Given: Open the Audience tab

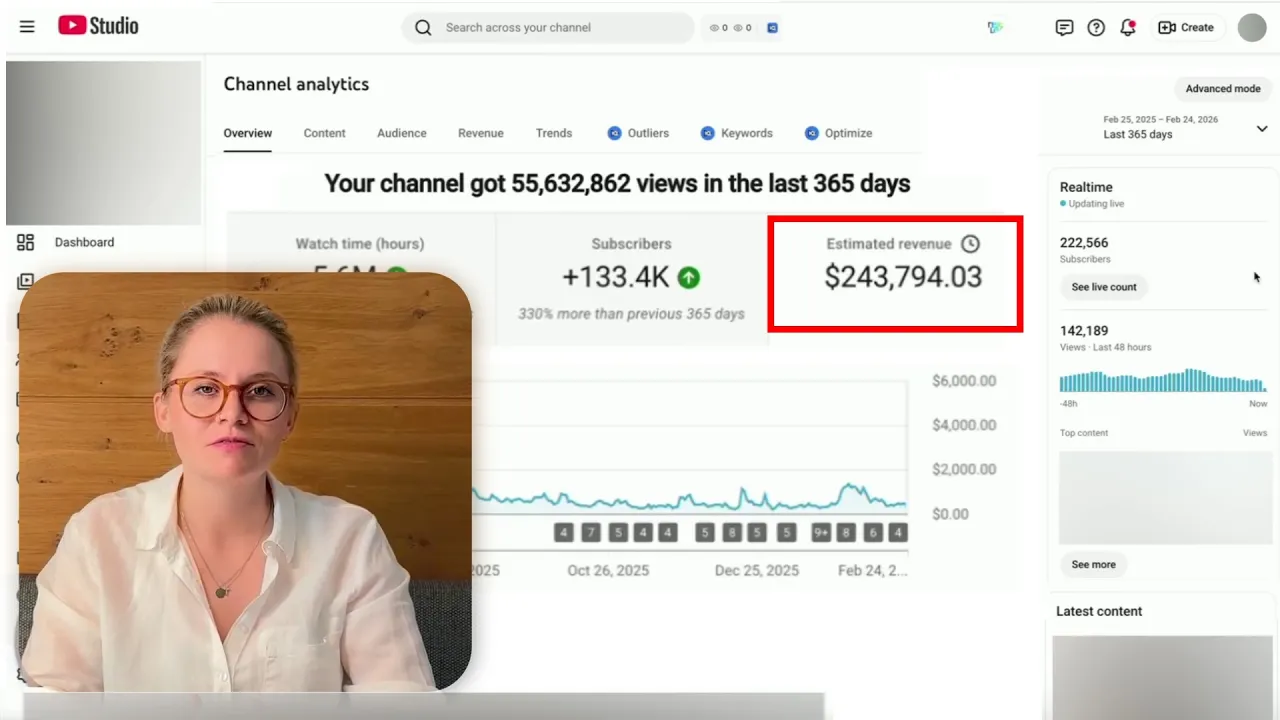Looking at the screenshot, I should 402,133.
